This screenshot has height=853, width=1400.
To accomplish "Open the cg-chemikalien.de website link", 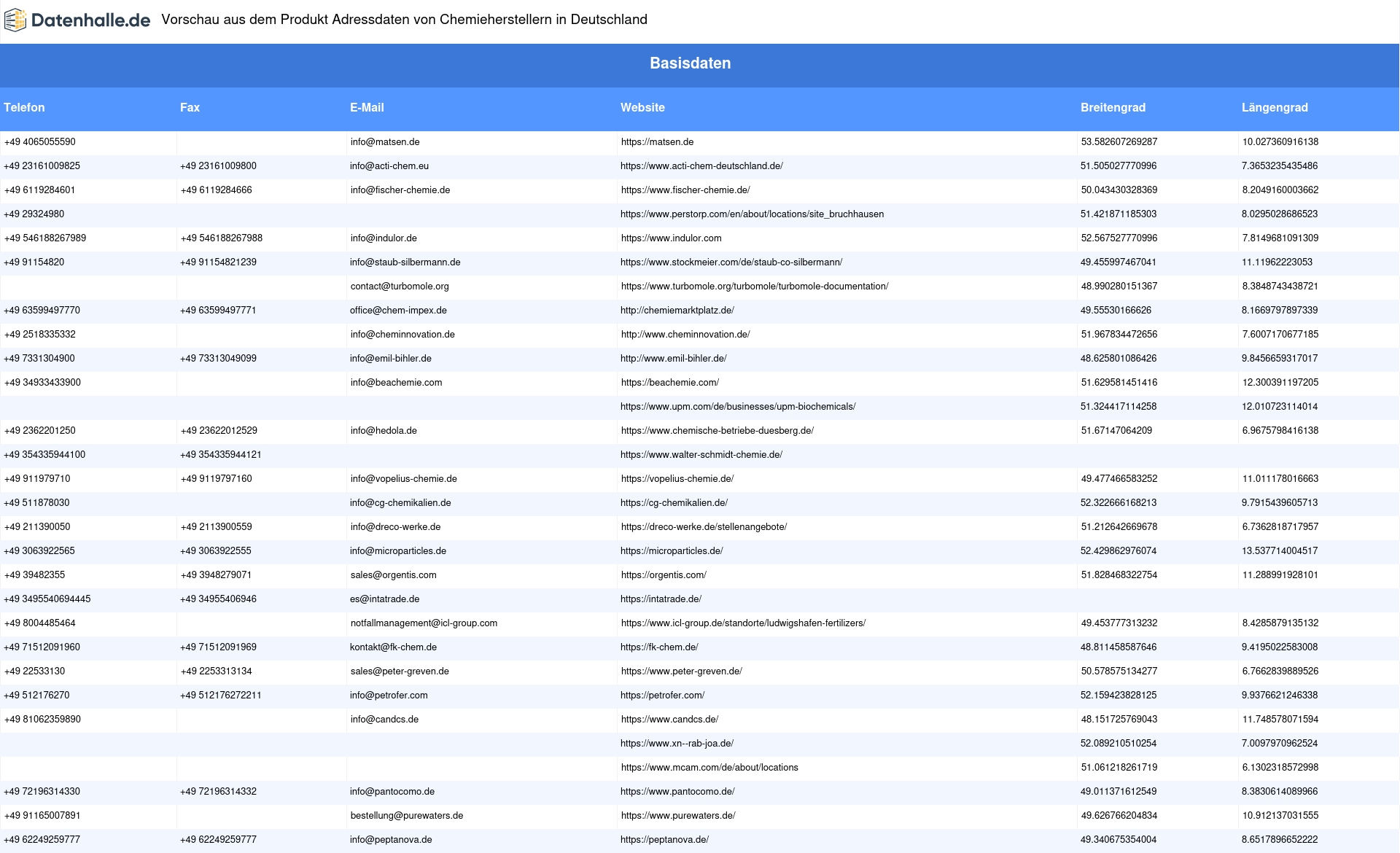I will (674, 503).
